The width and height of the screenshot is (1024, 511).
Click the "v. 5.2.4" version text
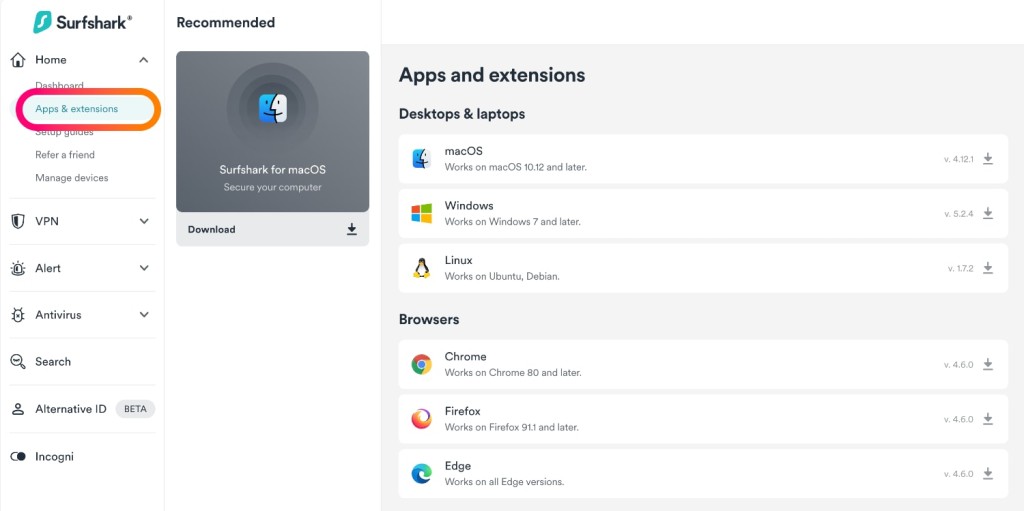pos(959,214)
